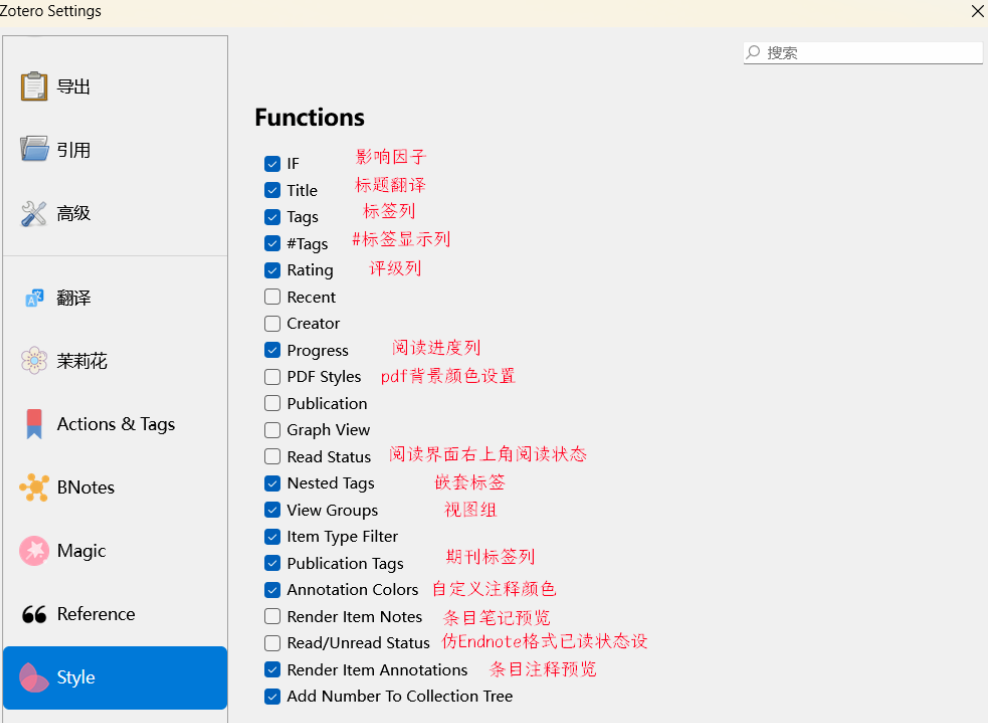Uncheck the IF checkbox
This screenshot has width=988, height=723.
pos(272,164)
